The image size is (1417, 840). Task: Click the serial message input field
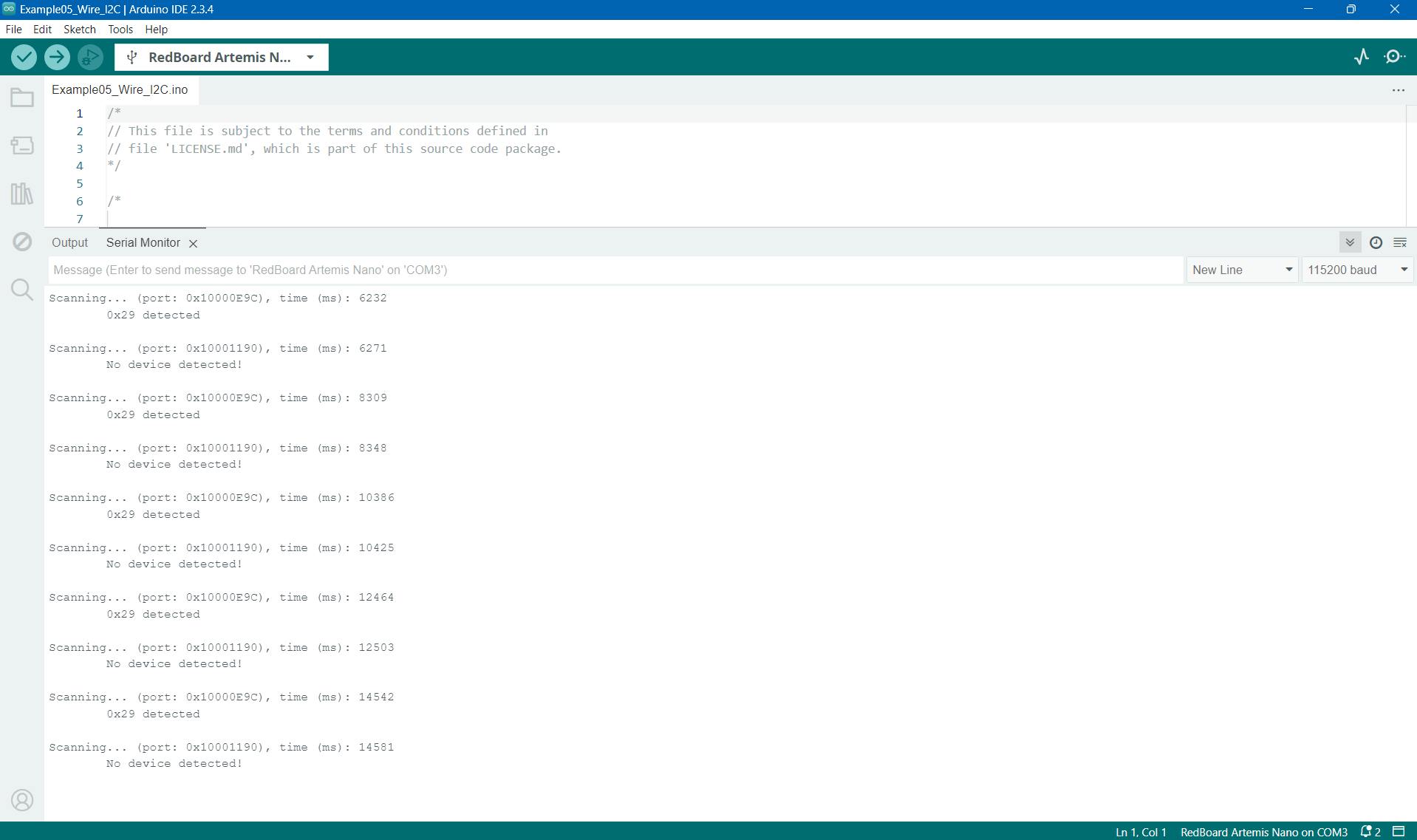pyautogui.click(x=615, y=270)
